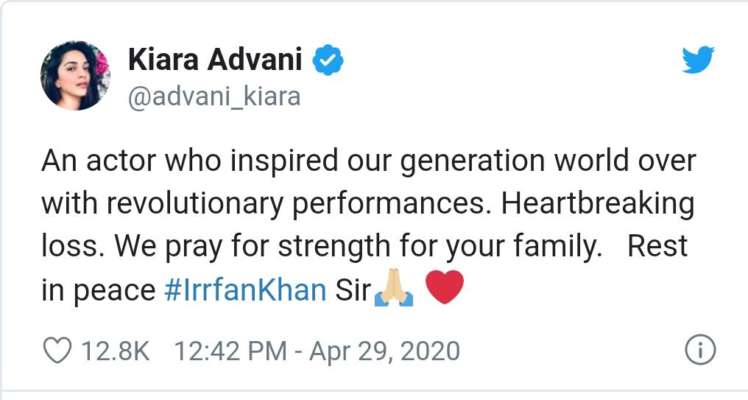This screenshot has width=748, height=400.
Task: Open Kiara Advani profile picture
Action: [75, 75]
